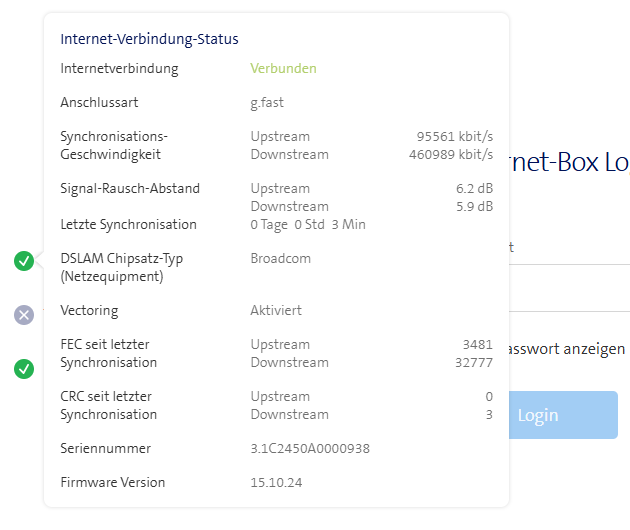630x530 pixels.
Task: Click the 95561 kbit/s upstream speed
Action: tap(454, 136)
